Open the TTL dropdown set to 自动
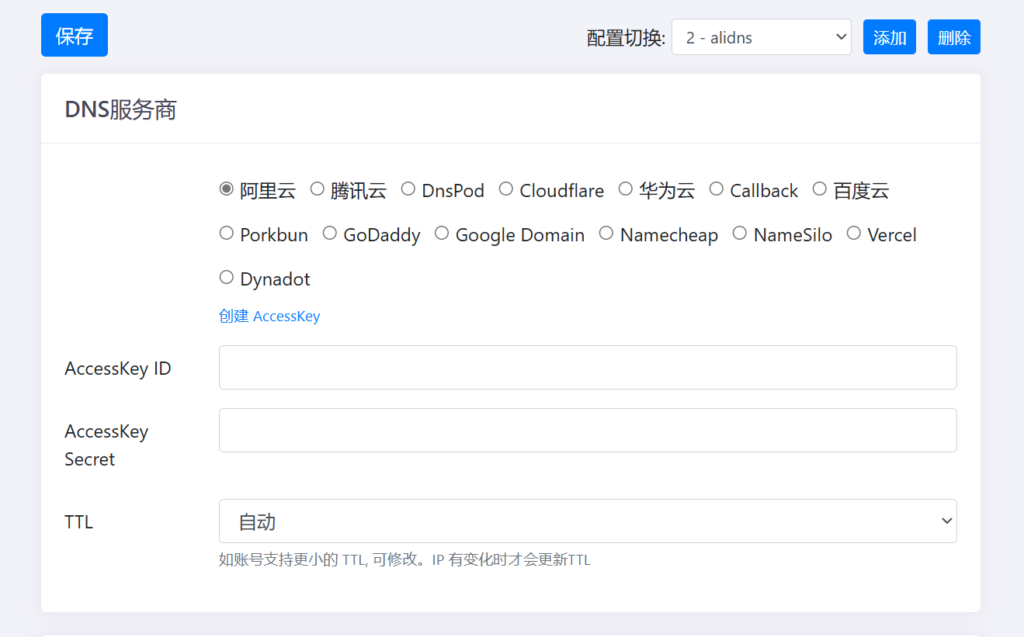The image size is (1024, 637). click(x=588, y=521)
